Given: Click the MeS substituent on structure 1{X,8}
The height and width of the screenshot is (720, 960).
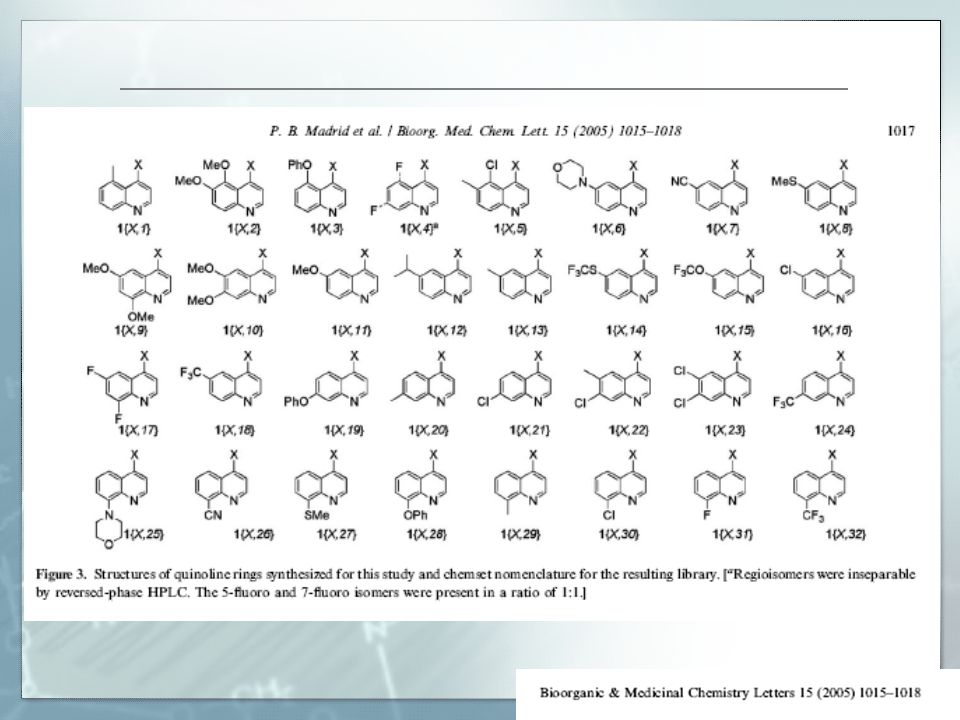Looking at the screenshot, I should pos(784,182).
